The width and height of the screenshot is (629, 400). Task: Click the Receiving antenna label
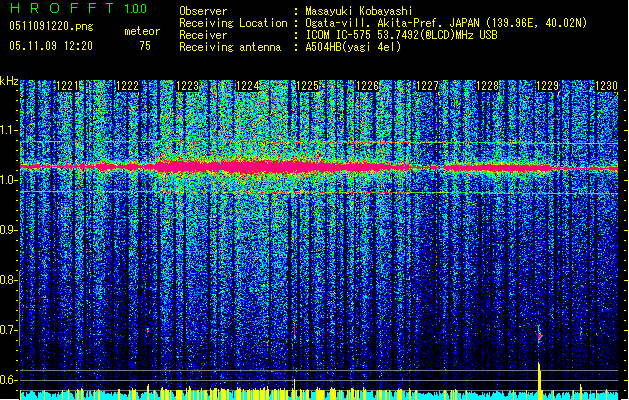(x=230, y=47)
